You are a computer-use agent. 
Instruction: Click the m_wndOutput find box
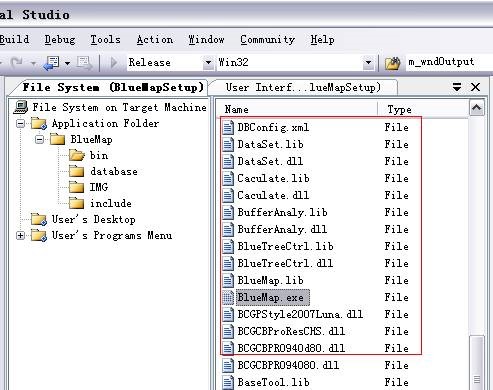click(x=449, y=62)
